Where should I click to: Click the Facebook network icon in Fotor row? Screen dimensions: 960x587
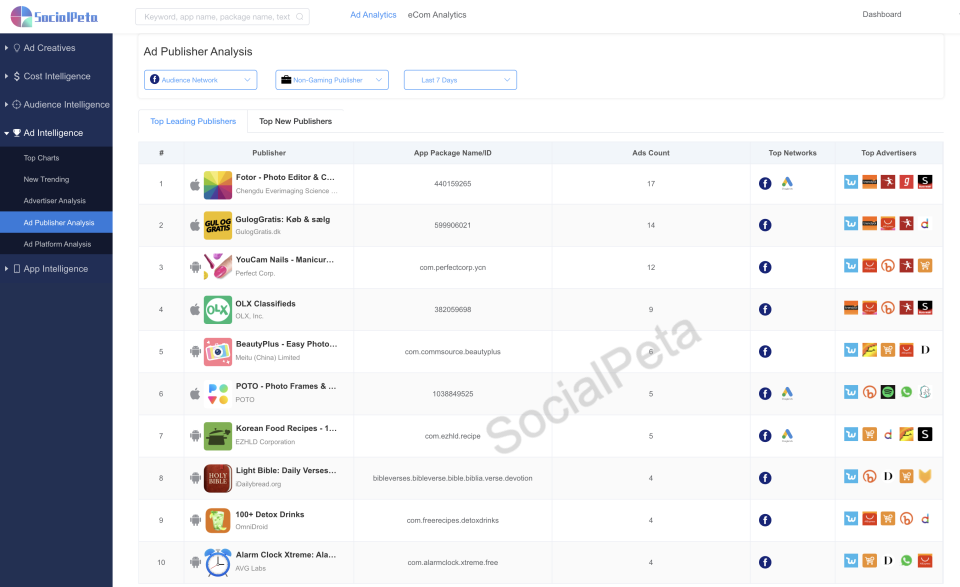click(765, 183)
